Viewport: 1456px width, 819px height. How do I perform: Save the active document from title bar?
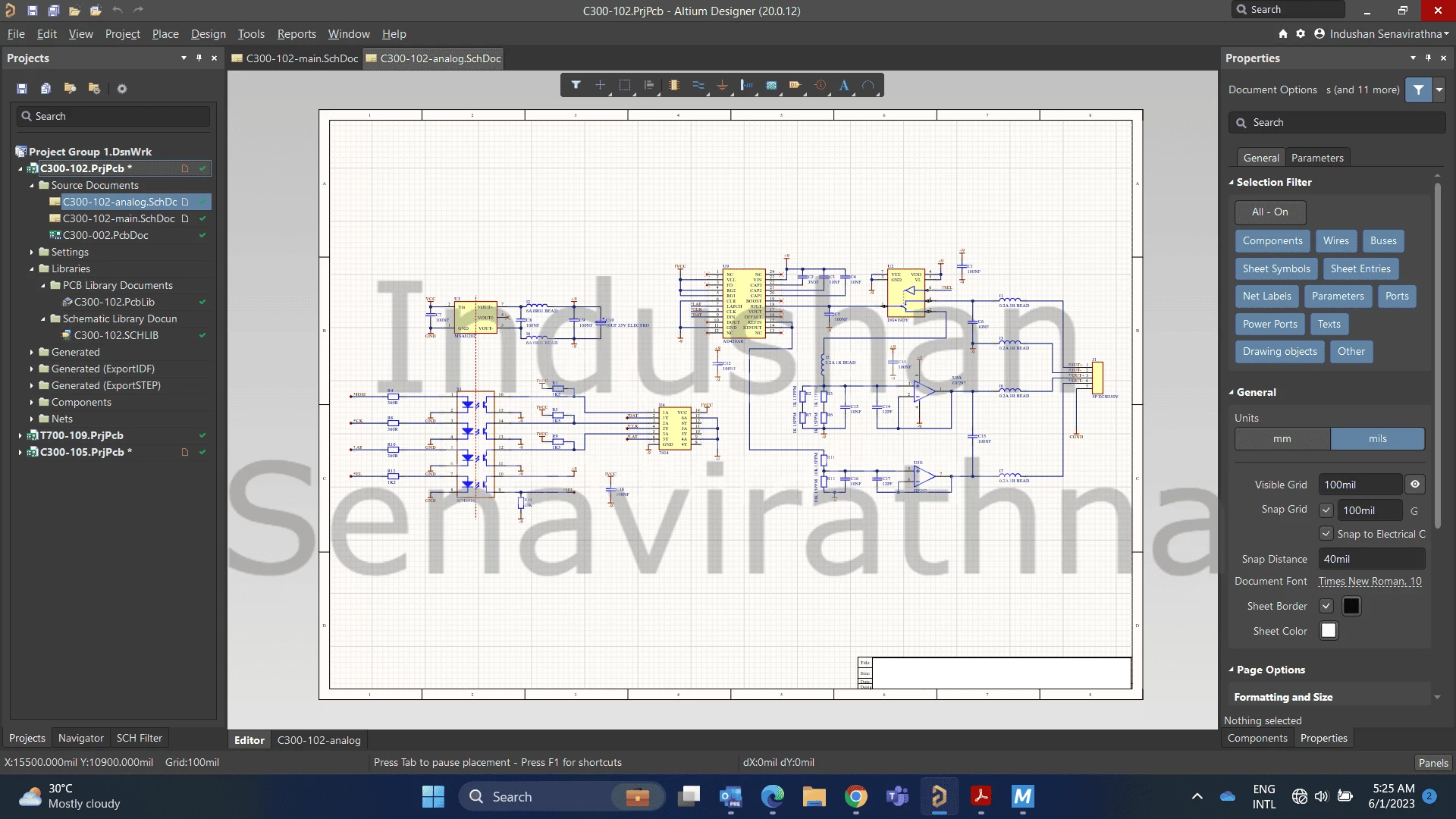point(32,11)
